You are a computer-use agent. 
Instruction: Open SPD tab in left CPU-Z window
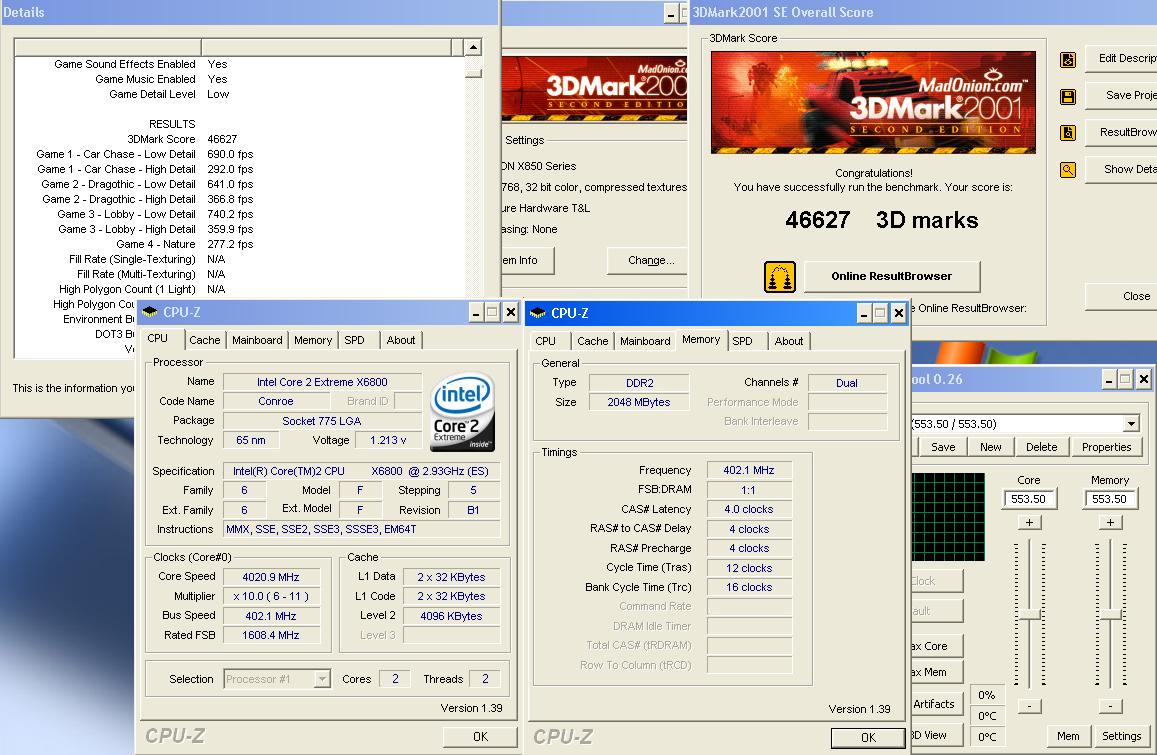coord(354,340)
